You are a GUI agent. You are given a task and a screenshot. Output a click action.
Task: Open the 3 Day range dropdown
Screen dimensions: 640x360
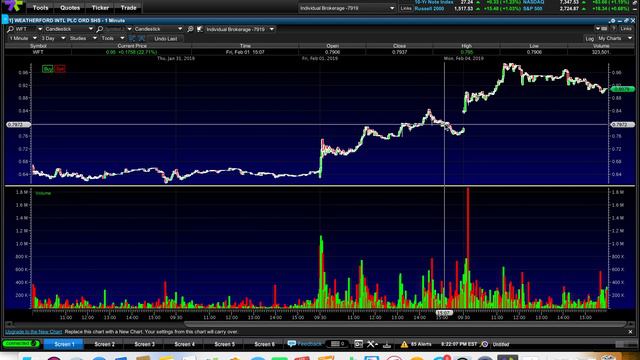pos(53,38)
